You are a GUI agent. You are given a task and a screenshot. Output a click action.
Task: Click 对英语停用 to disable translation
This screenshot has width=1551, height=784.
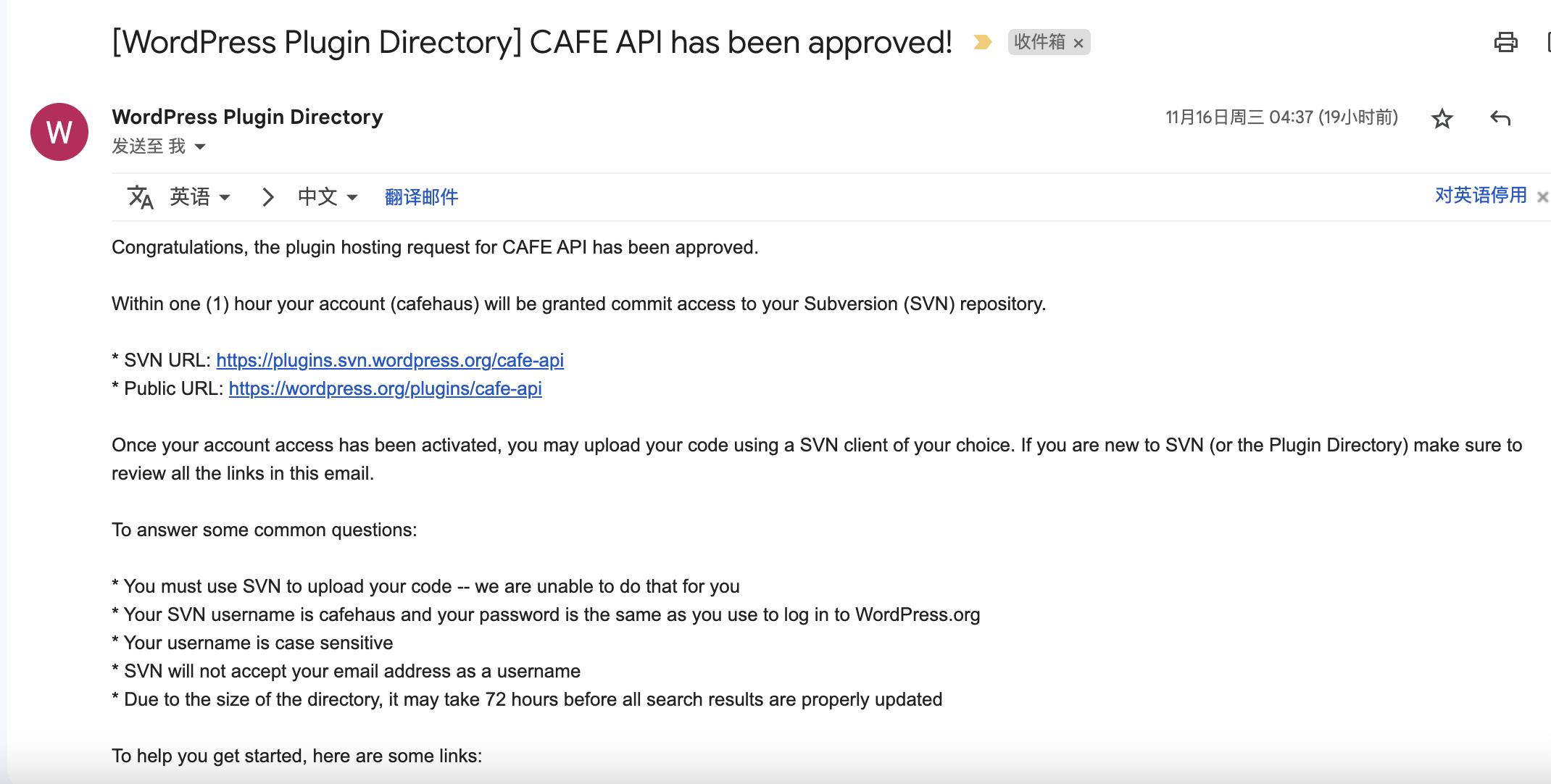(x=1480, y=196)
